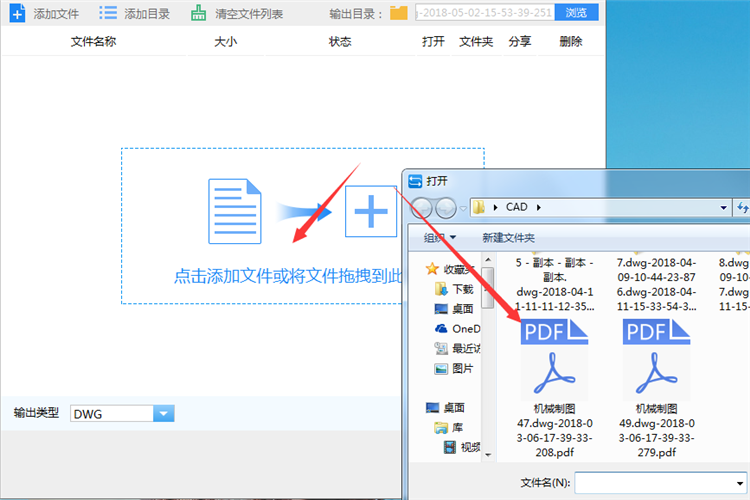
Task: Click Back arrow in Open dialog
Action: 422,208
